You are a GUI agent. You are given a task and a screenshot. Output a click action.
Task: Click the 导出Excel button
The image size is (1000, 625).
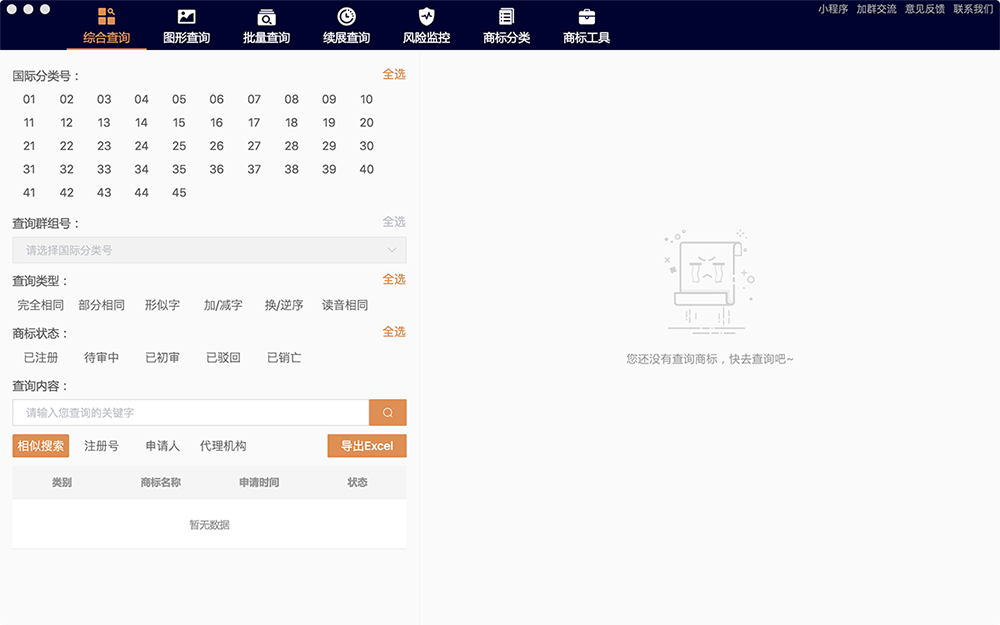tap(367, 446)
